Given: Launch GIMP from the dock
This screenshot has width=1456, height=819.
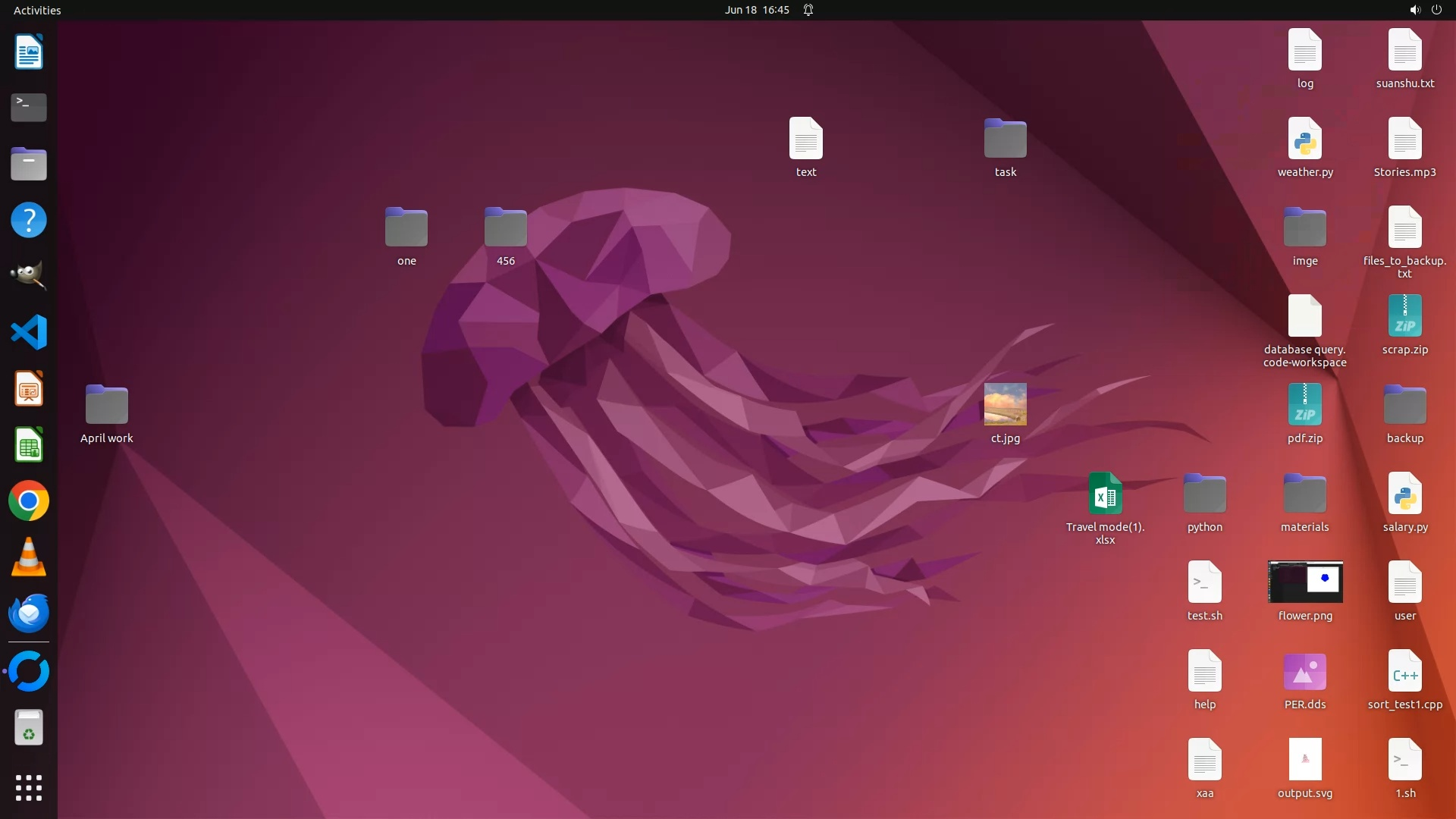Looking at the screenshot, I should pyautogui.click(x=29, y=276).
